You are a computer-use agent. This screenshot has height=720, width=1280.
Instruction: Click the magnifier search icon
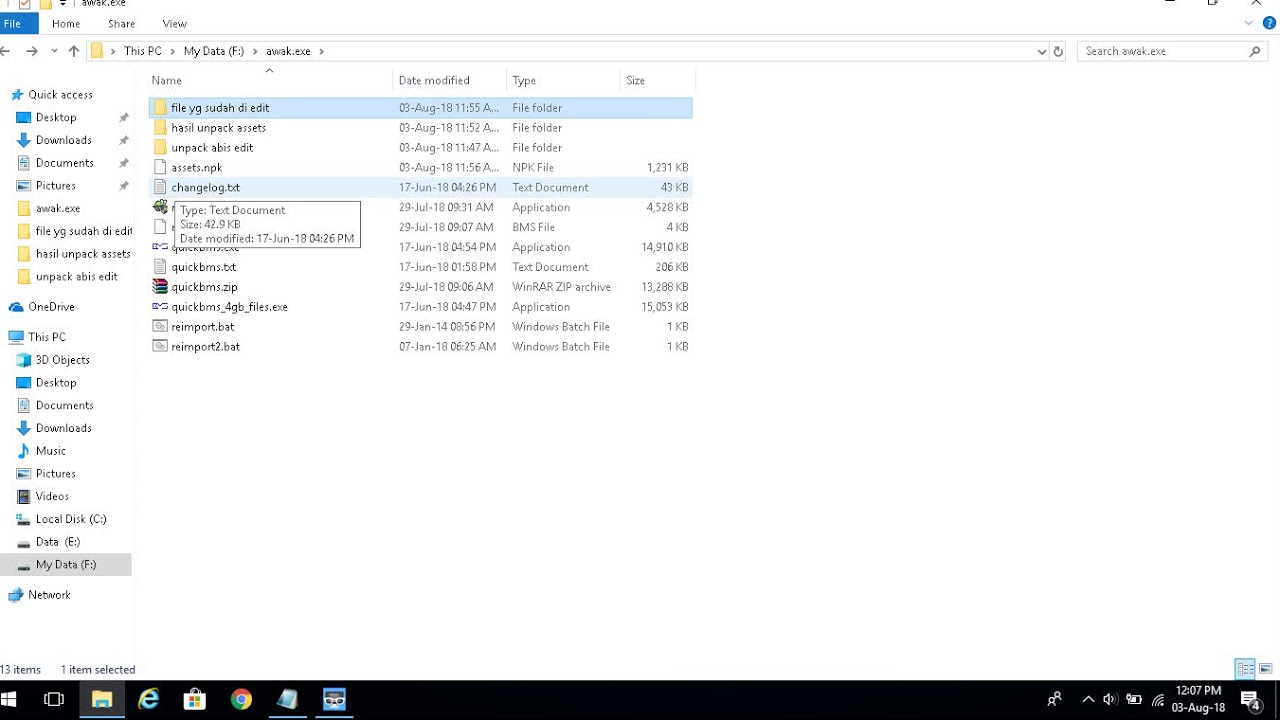point(1256,51)
